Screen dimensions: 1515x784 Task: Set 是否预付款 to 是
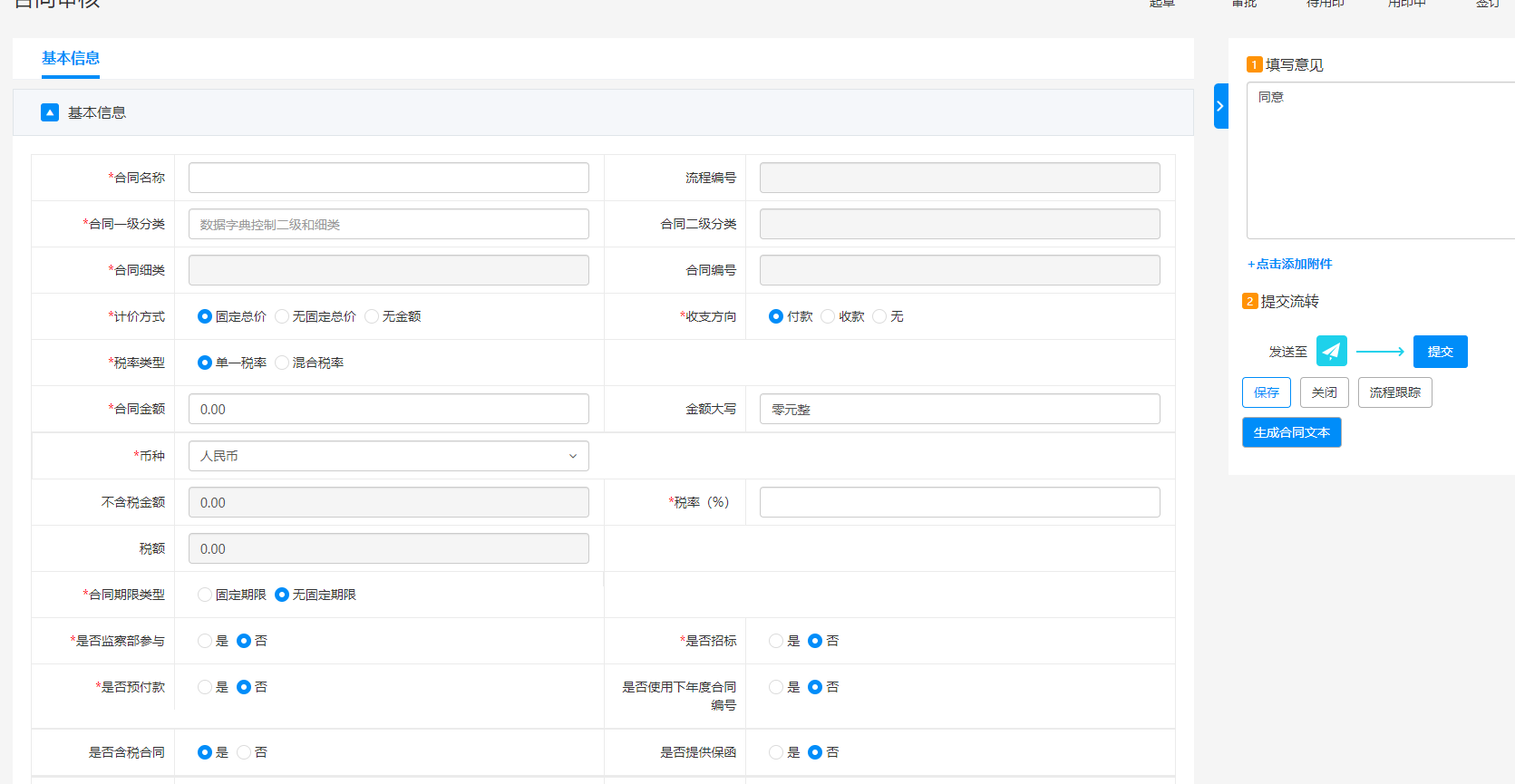205,687
